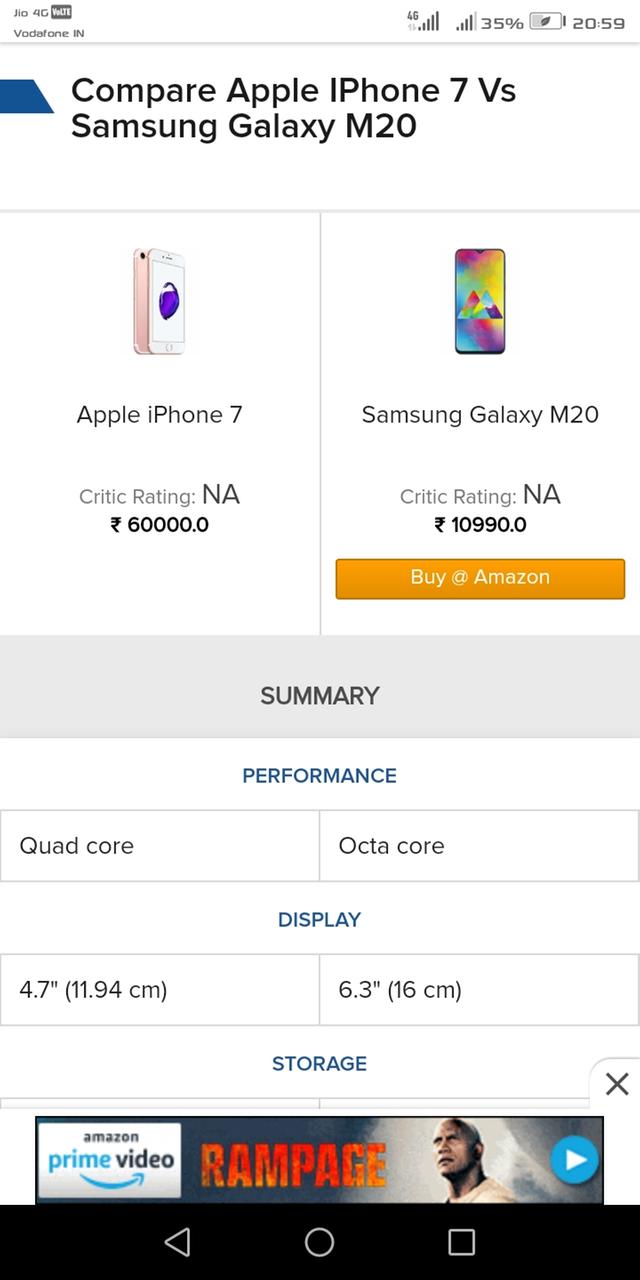The image size is (640, 1280).
Task: Select the Octa core cell
Action: pyautogui.click(x=479, y=846)
